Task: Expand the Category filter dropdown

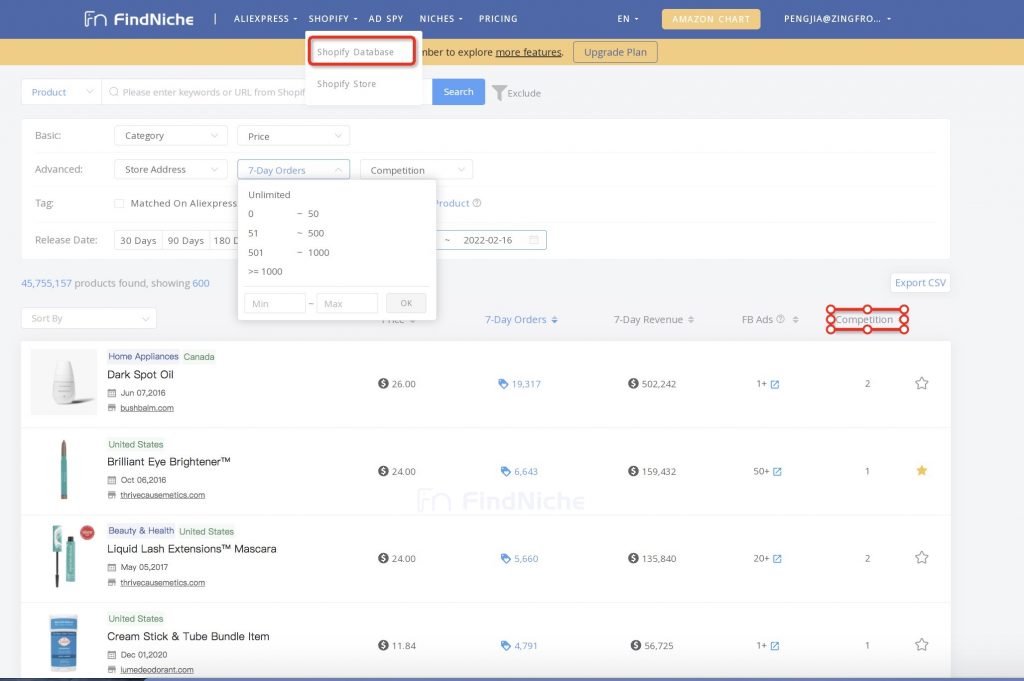Action: (x=170, y=136)
